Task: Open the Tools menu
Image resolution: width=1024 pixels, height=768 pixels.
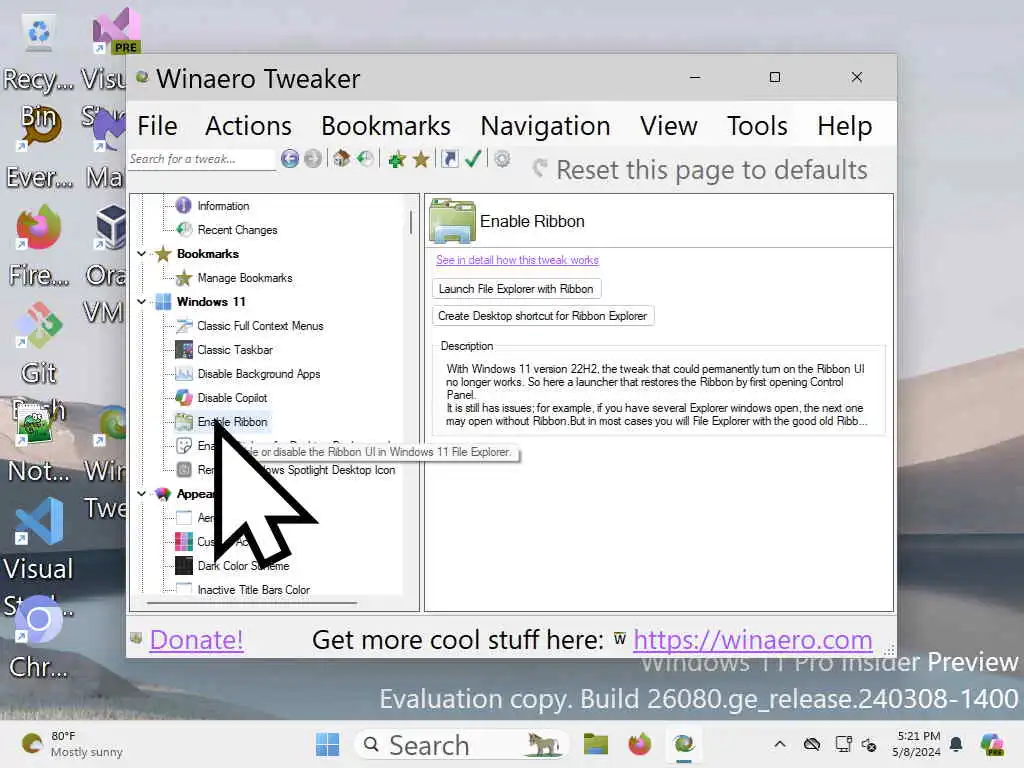Action: tap(758, 125)
